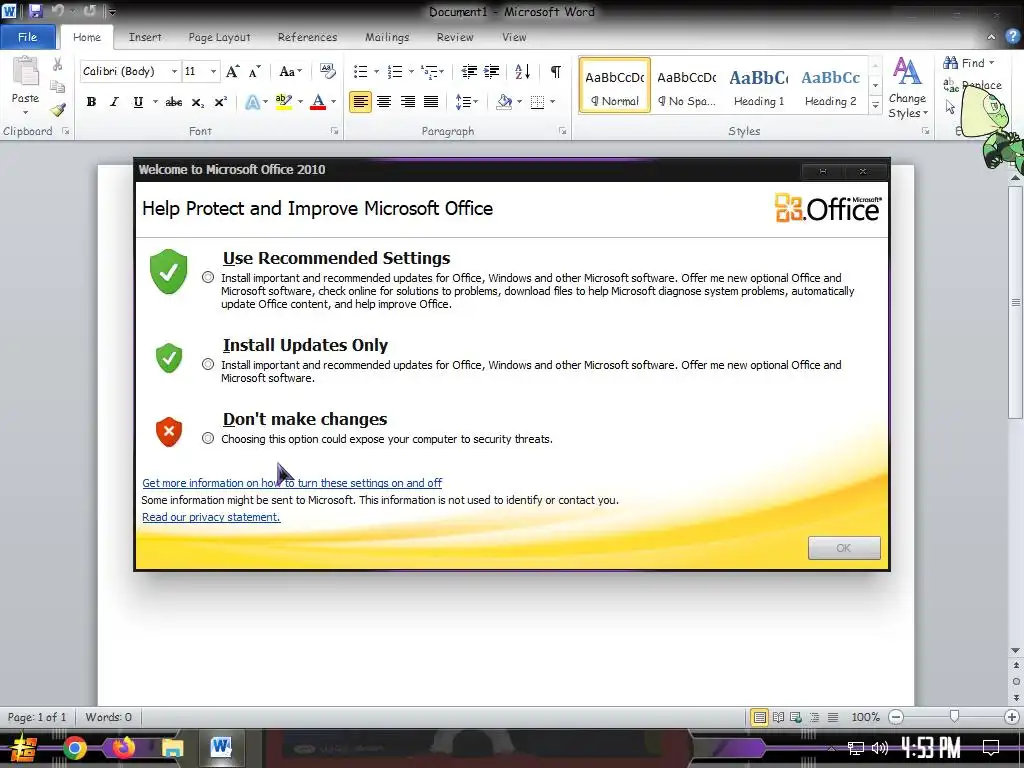Click Words: 0 in status bar

click(108, 717)
